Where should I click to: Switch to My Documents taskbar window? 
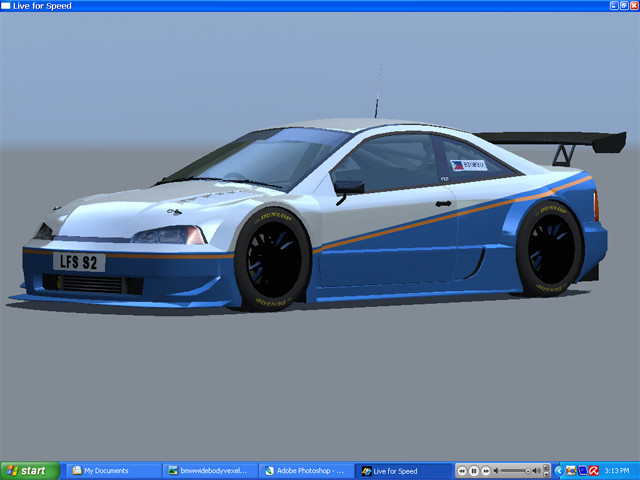[114, 471]
